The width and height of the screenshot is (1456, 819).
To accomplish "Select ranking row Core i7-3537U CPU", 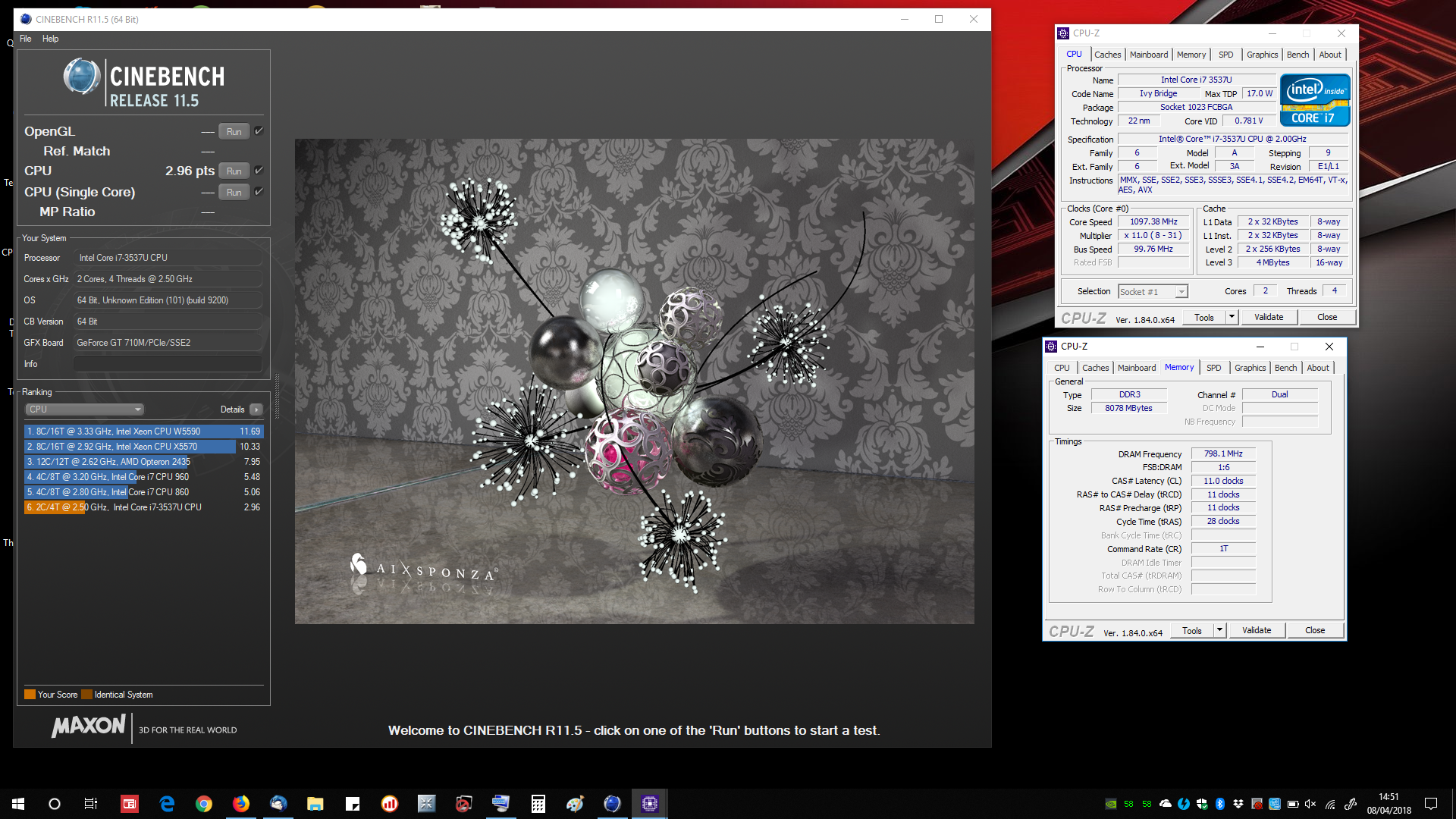I will click(x=143, y=507).
